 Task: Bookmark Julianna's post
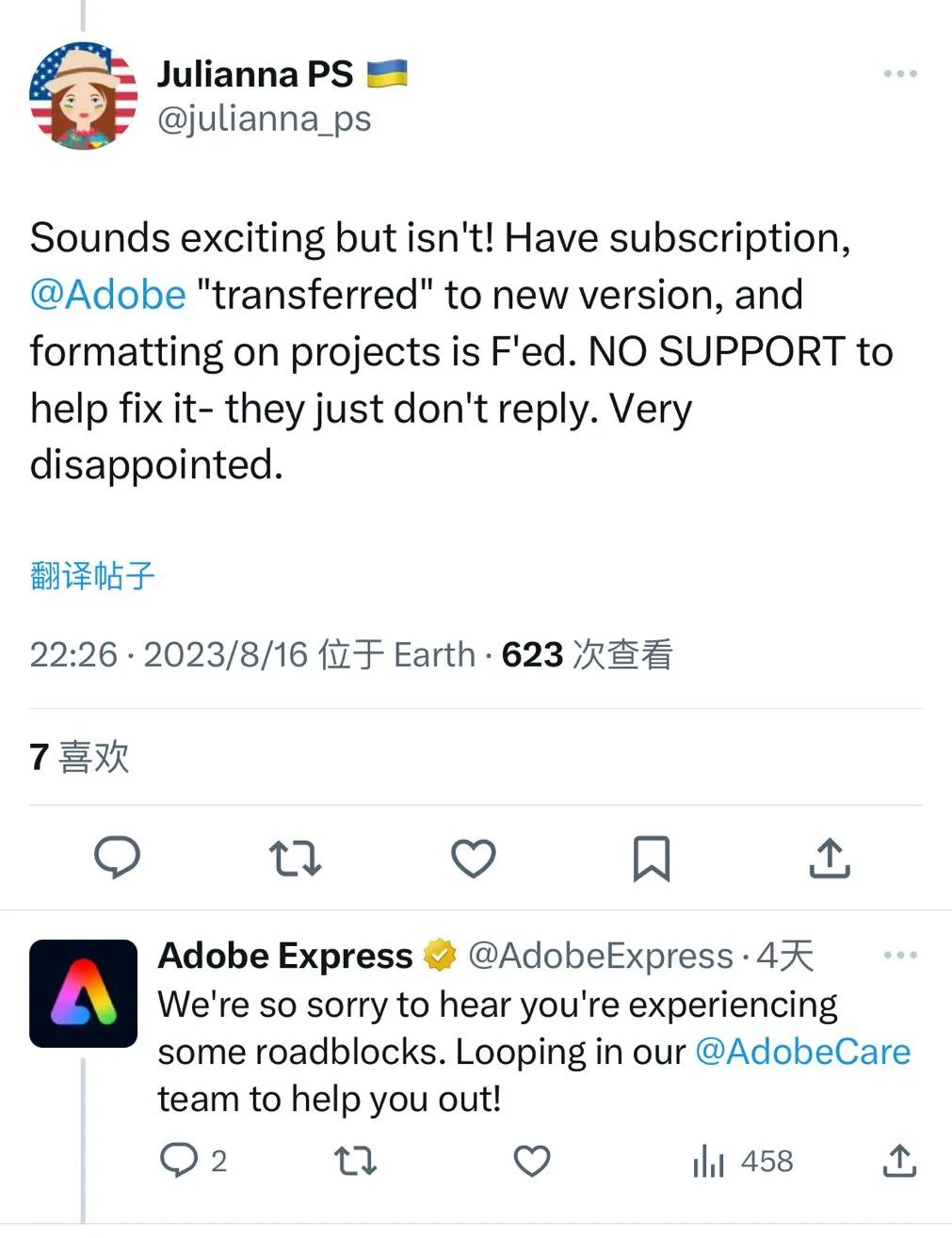click(x=651, y=858)
